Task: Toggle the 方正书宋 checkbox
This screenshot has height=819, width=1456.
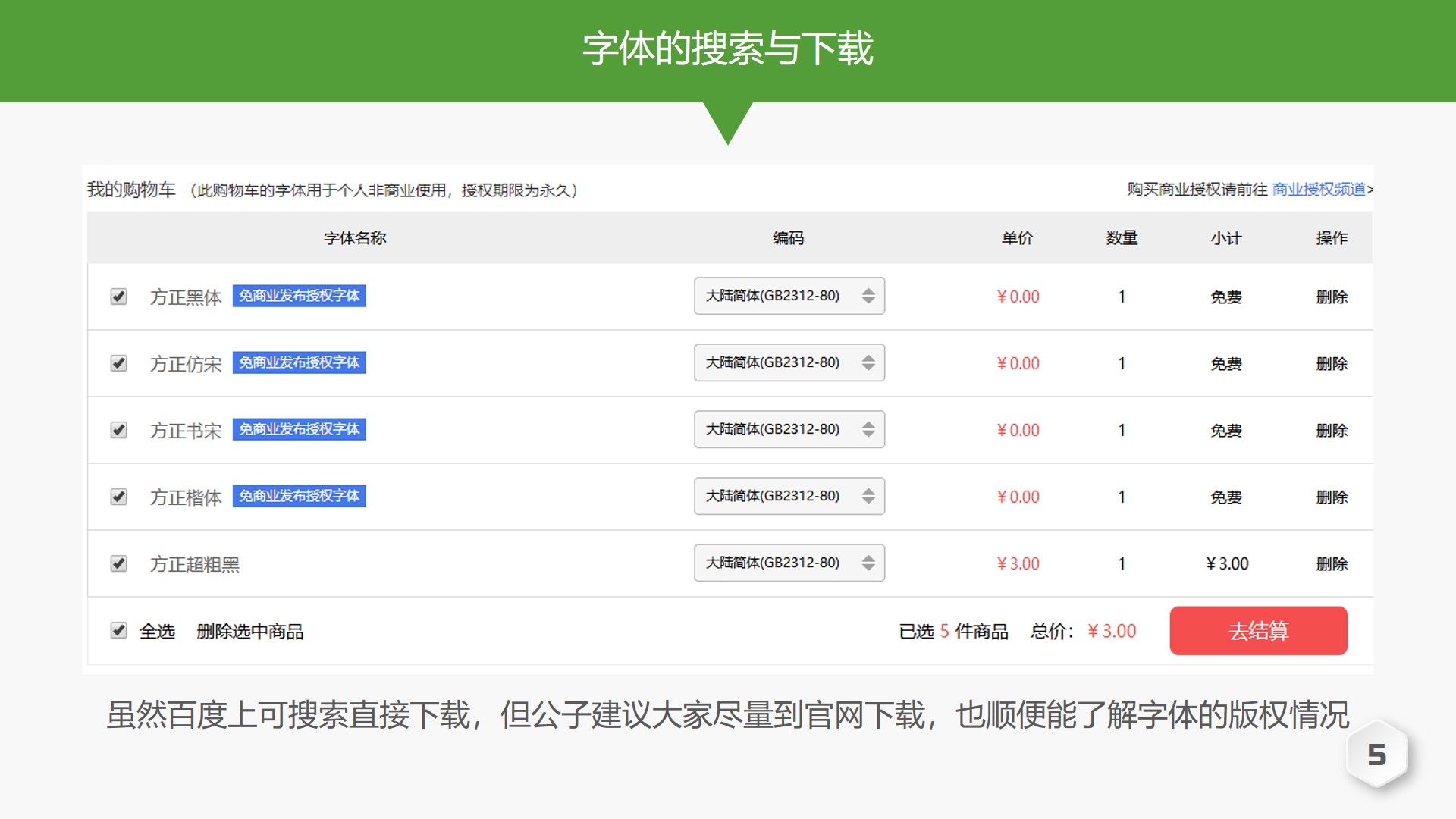Action: click(x=118, y=430)
